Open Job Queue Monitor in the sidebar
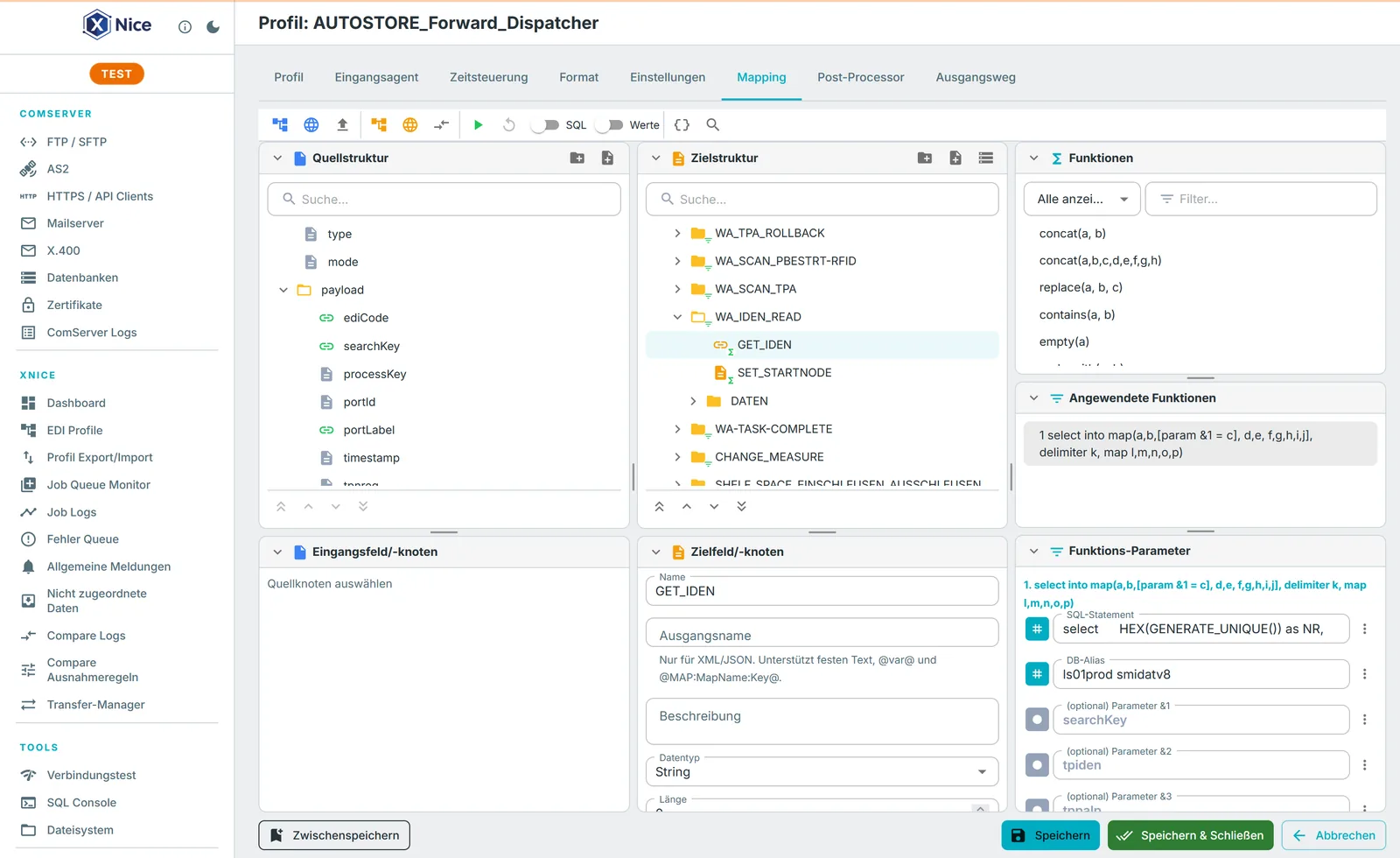The image size is (1400, 858). 99,484
